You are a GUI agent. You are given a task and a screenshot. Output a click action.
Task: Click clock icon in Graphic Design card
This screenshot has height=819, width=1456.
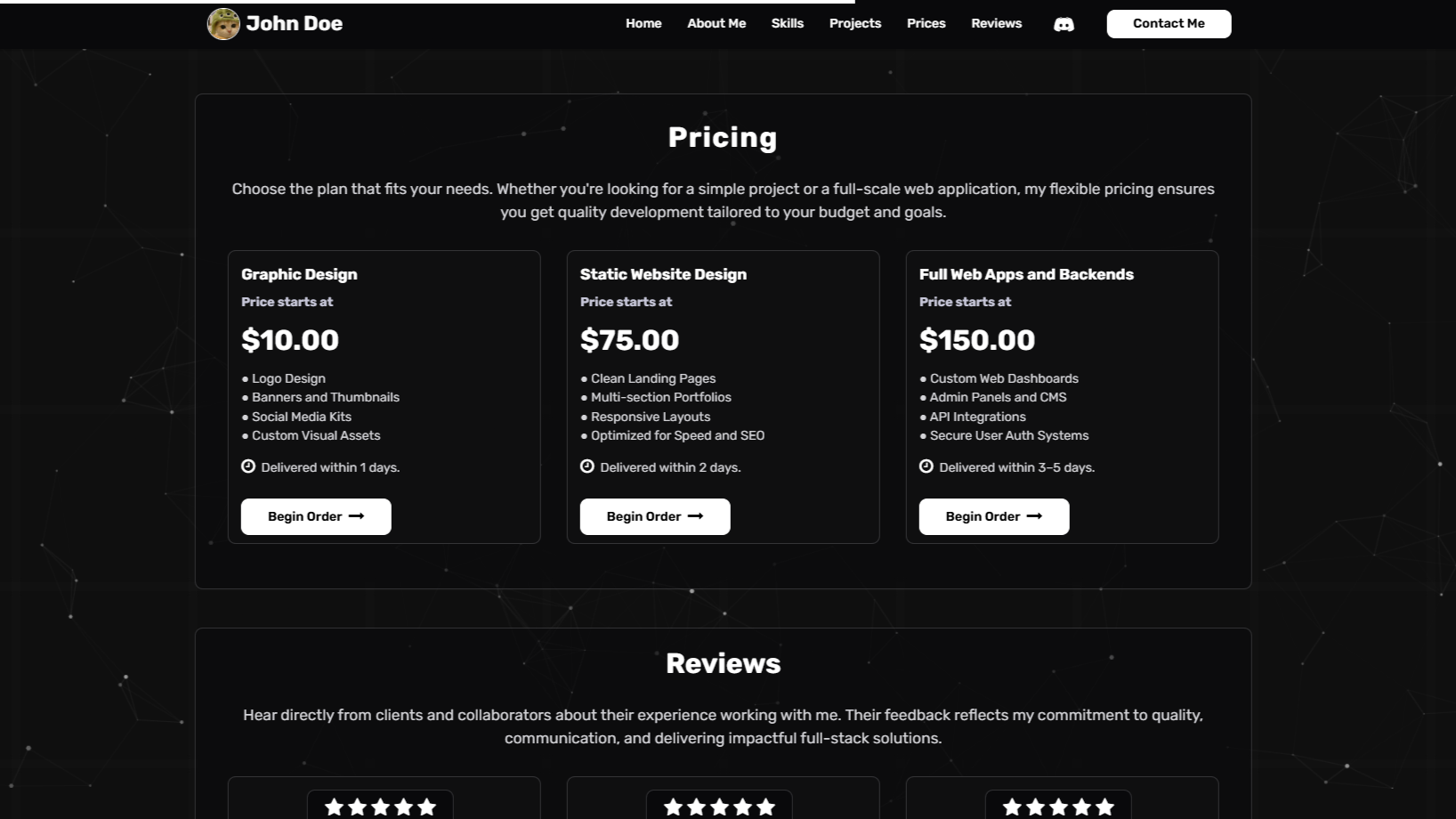coord(248,466)
